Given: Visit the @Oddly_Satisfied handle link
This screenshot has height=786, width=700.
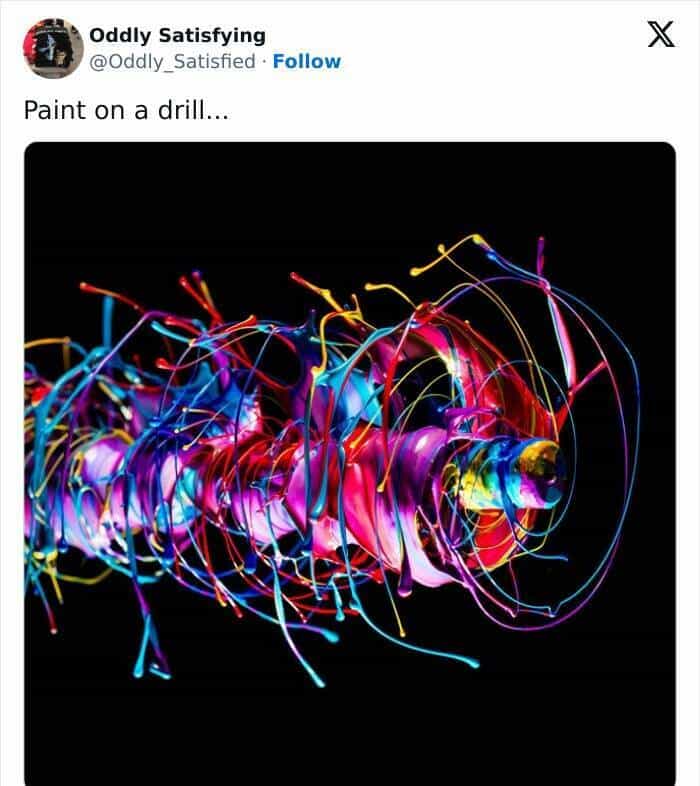Looking at the screenshot, I should (x=172, y=61).
